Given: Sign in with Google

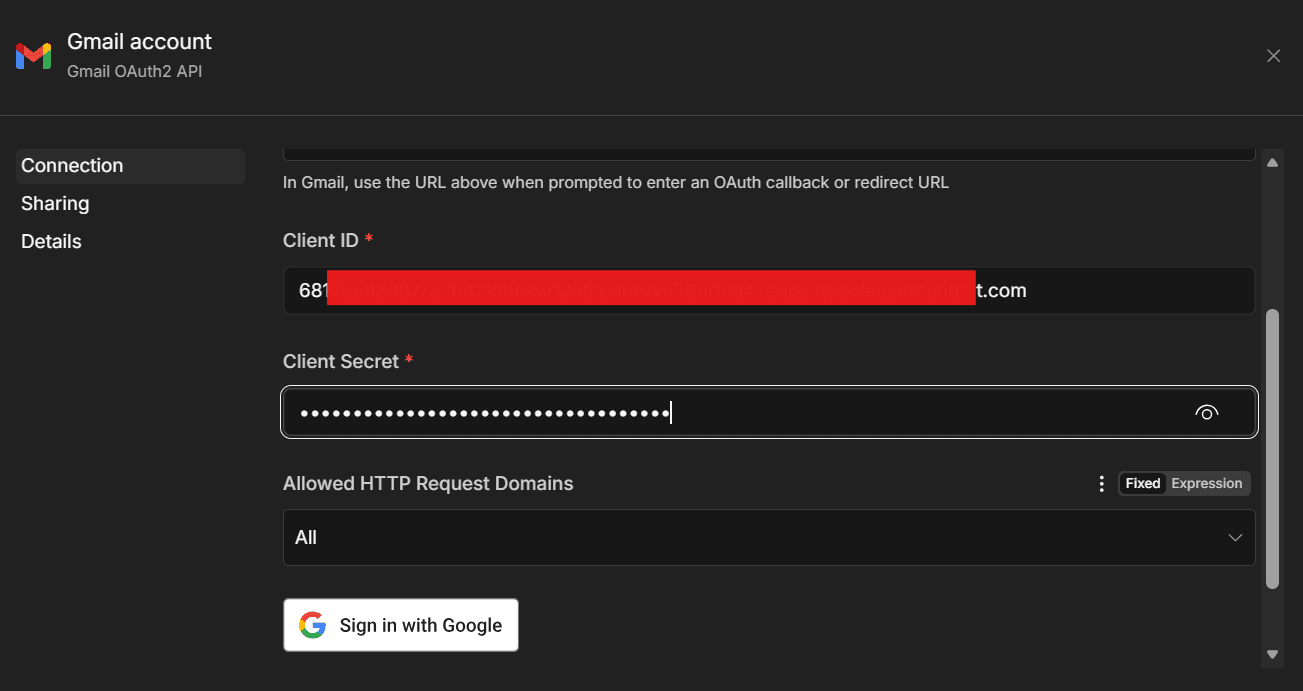Looking at the screenshot, I should click(x=401, y=625).
